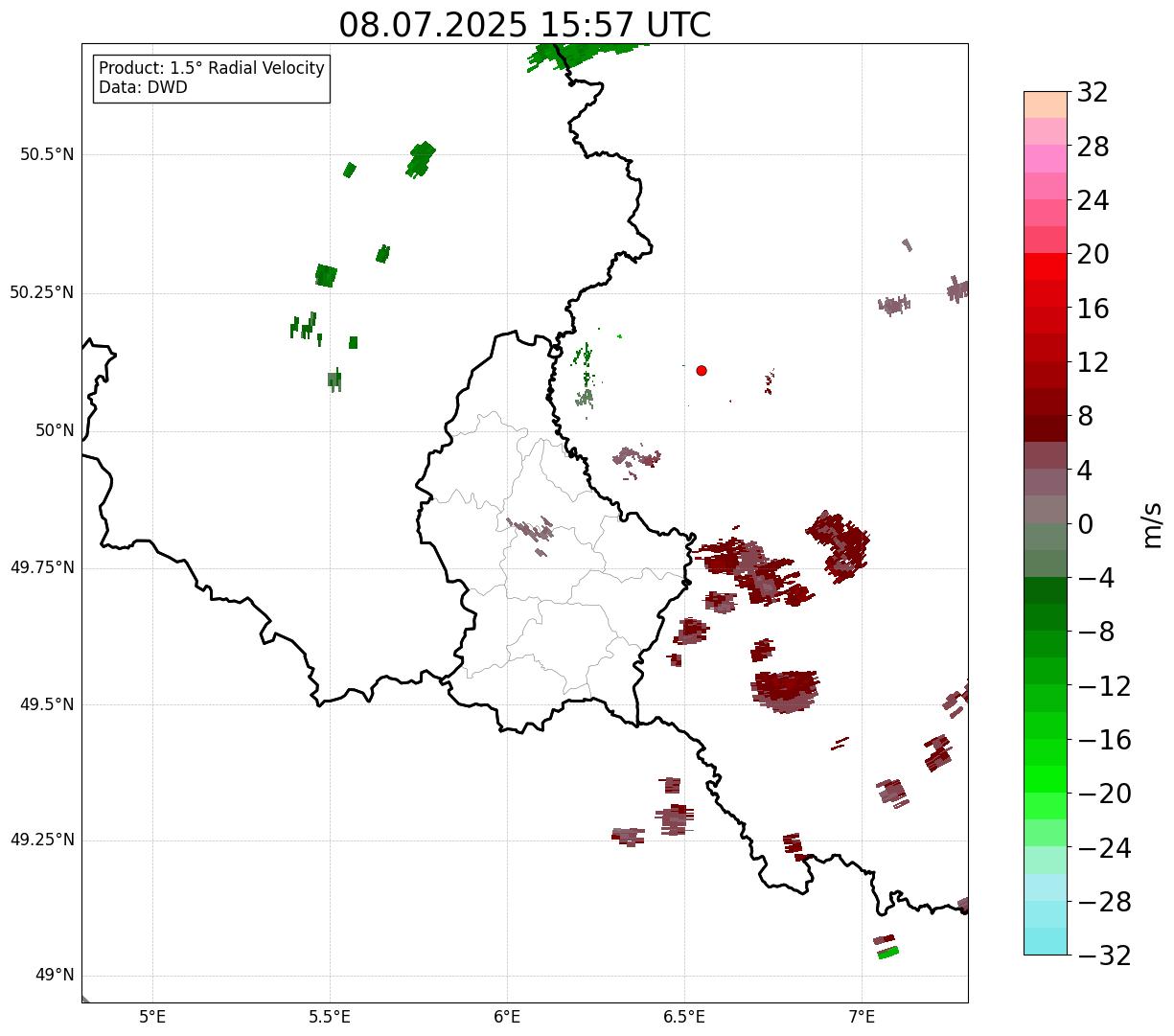This screenshot has width=1174, height=1036.
Task: Click the colorbar tick label −32
Action: click(x=1104, y=955)
